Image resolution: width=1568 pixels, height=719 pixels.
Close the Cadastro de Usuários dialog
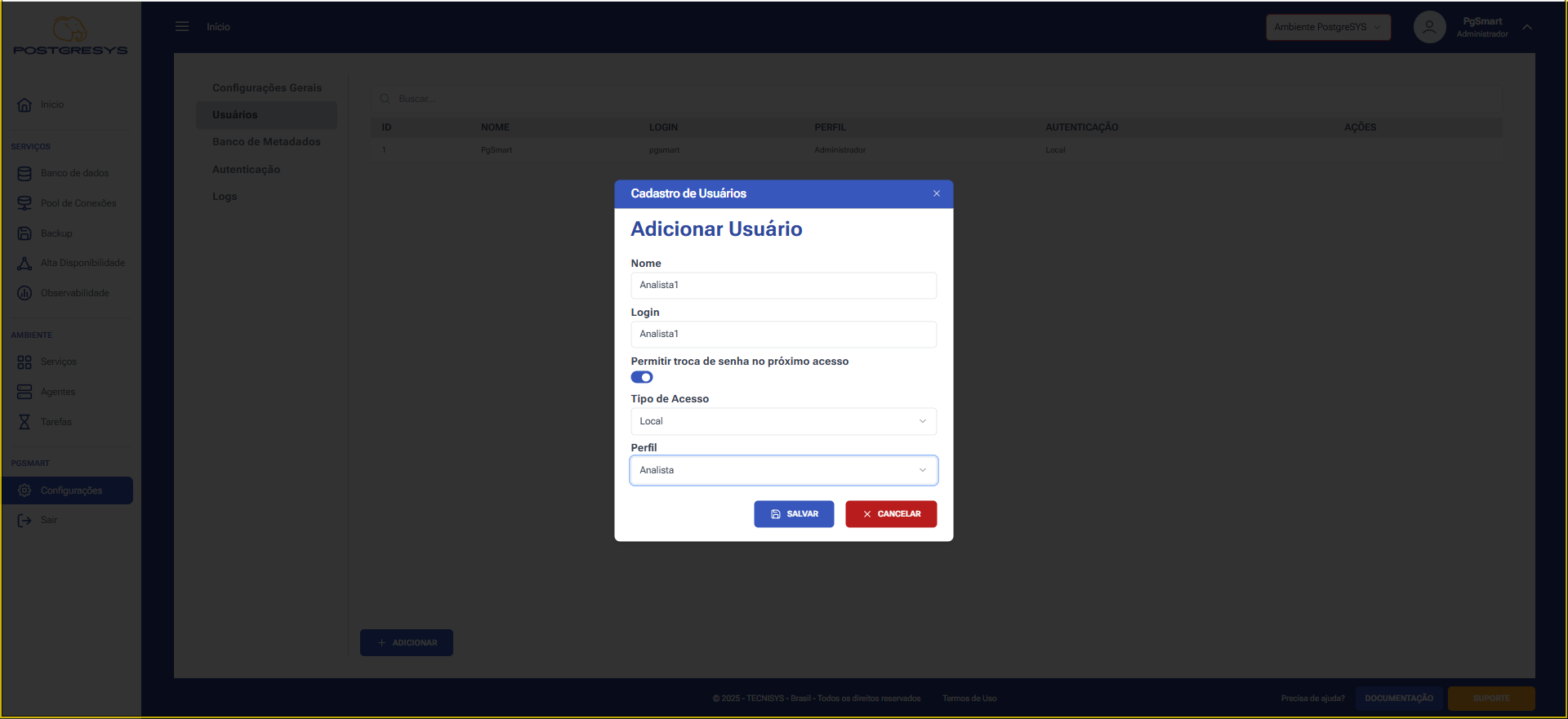click(937, 193)
